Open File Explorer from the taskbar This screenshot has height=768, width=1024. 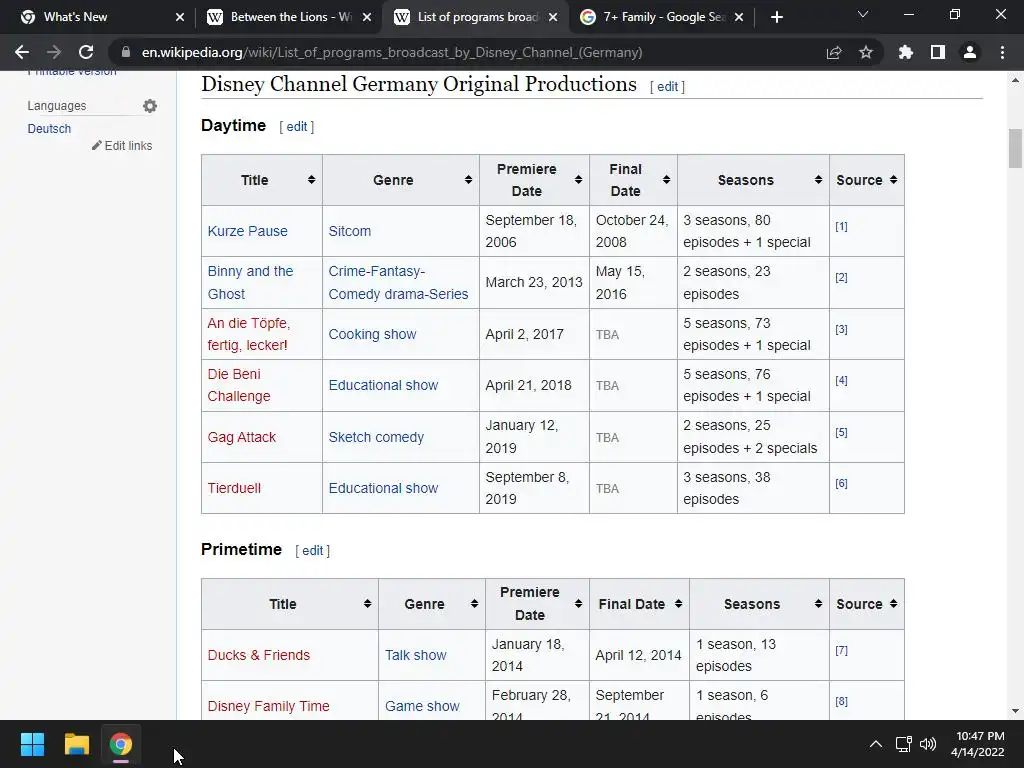(x=76, y=744)
